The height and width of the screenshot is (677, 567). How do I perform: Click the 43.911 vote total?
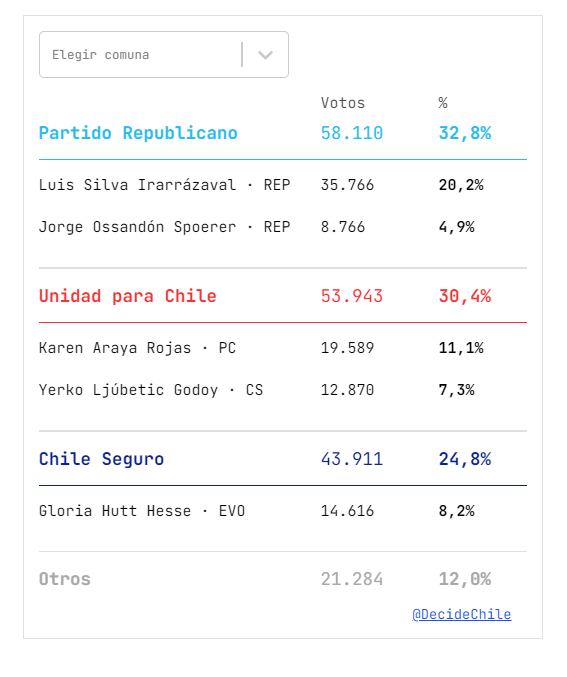point(352,459)
